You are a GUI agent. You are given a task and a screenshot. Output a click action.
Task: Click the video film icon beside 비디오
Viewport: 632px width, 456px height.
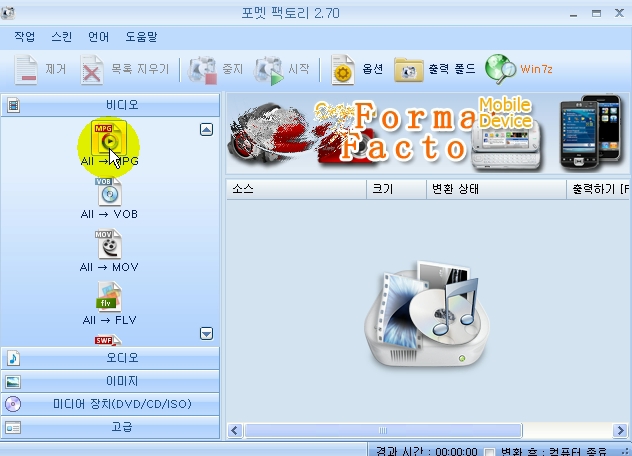pyautogui.click(x=13, y=105)
